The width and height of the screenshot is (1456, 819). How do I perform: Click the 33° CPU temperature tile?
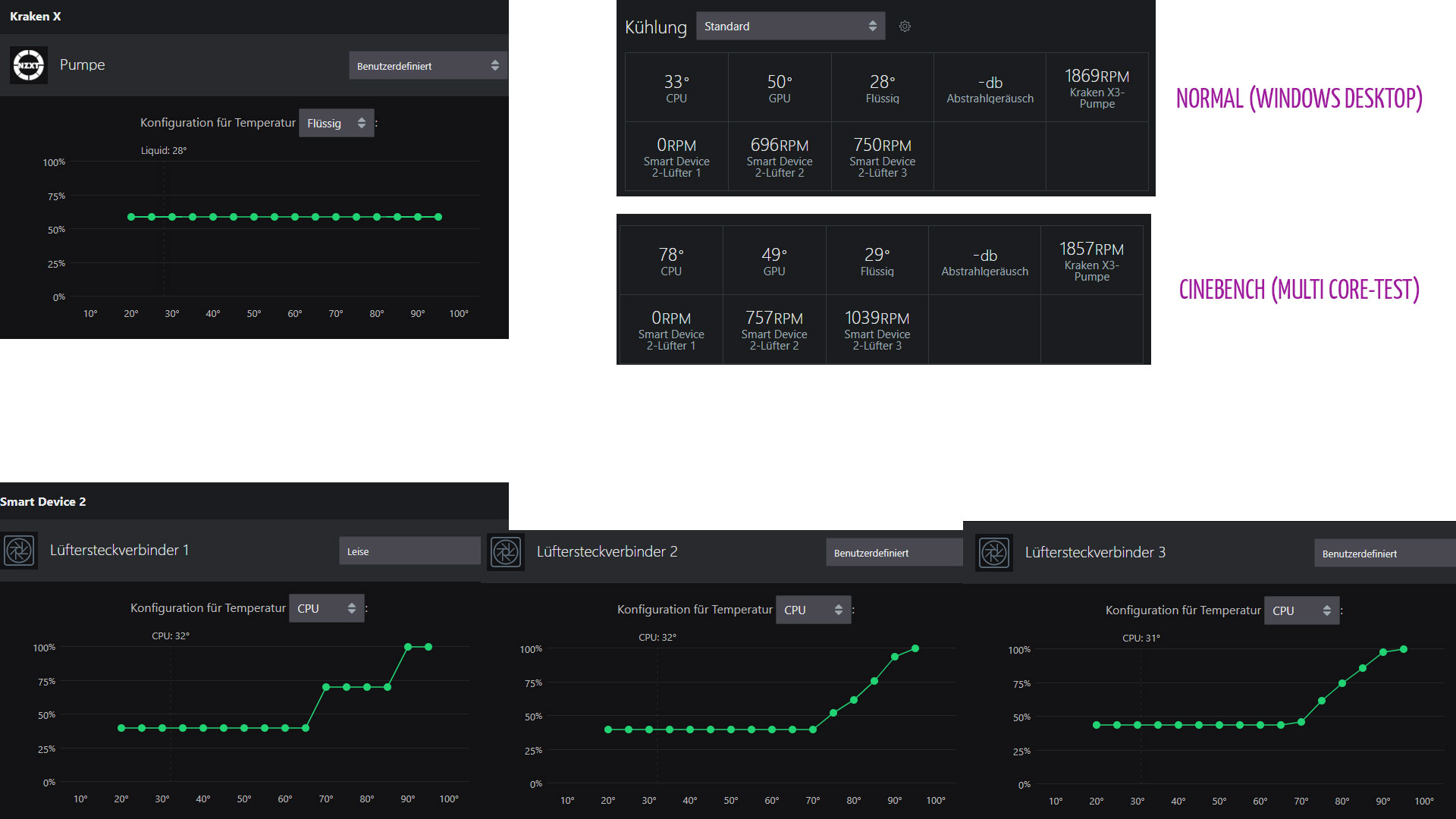[x=676, y=88]
